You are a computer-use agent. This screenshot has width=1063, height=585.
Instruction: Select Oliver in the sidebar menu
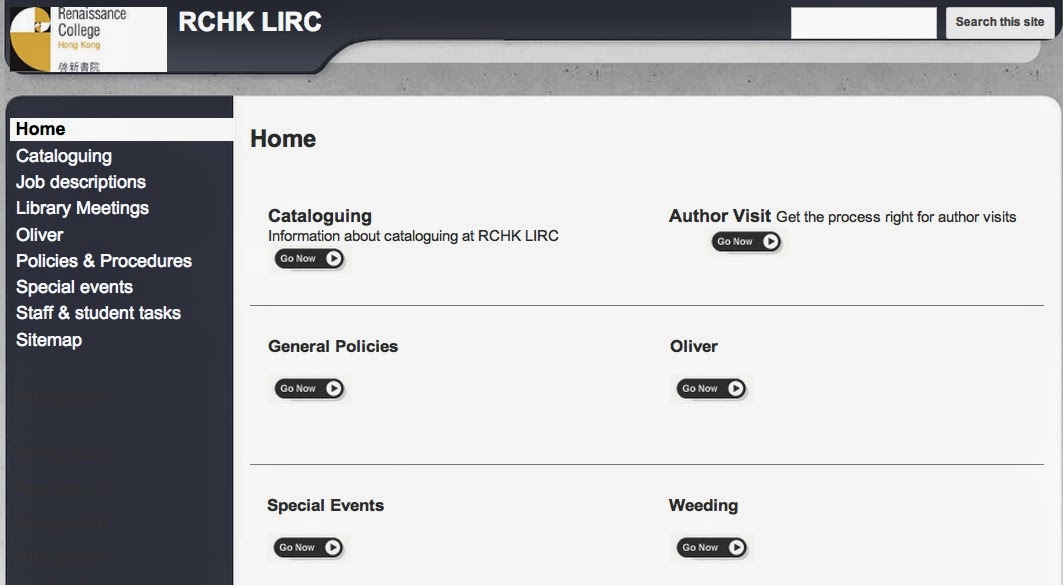pyautogui.click(x=39, y=235)
